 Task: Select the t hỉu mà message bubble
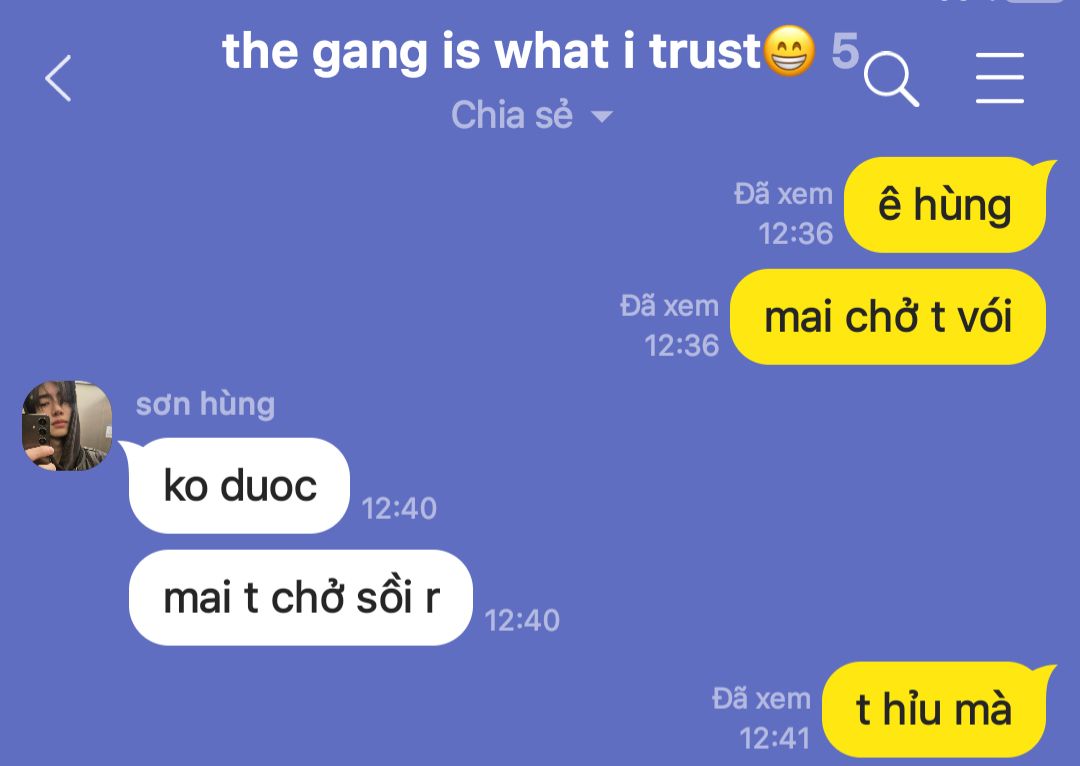click(936, 710)
